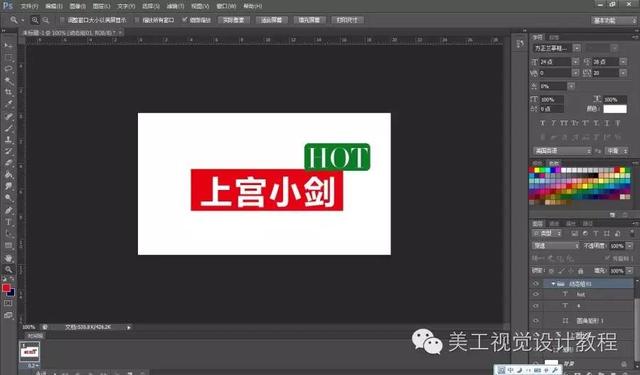Click the lock all layer icon
Viewport: 640px width, 375px height.
(x=580, y=271)
